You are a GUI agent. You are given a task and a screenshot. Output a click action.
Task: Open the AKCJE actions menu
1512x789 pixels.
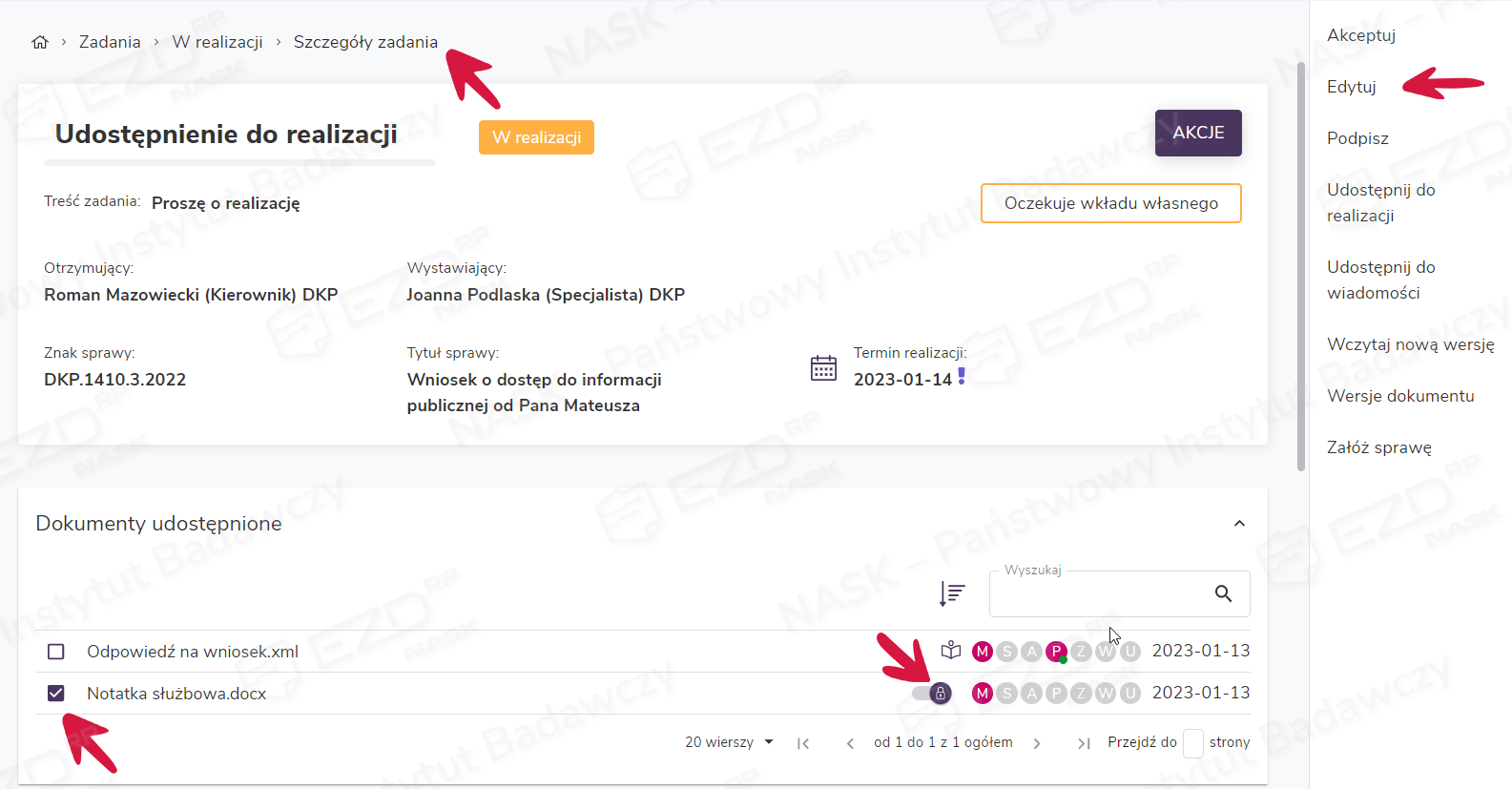tap(1197, 133)
